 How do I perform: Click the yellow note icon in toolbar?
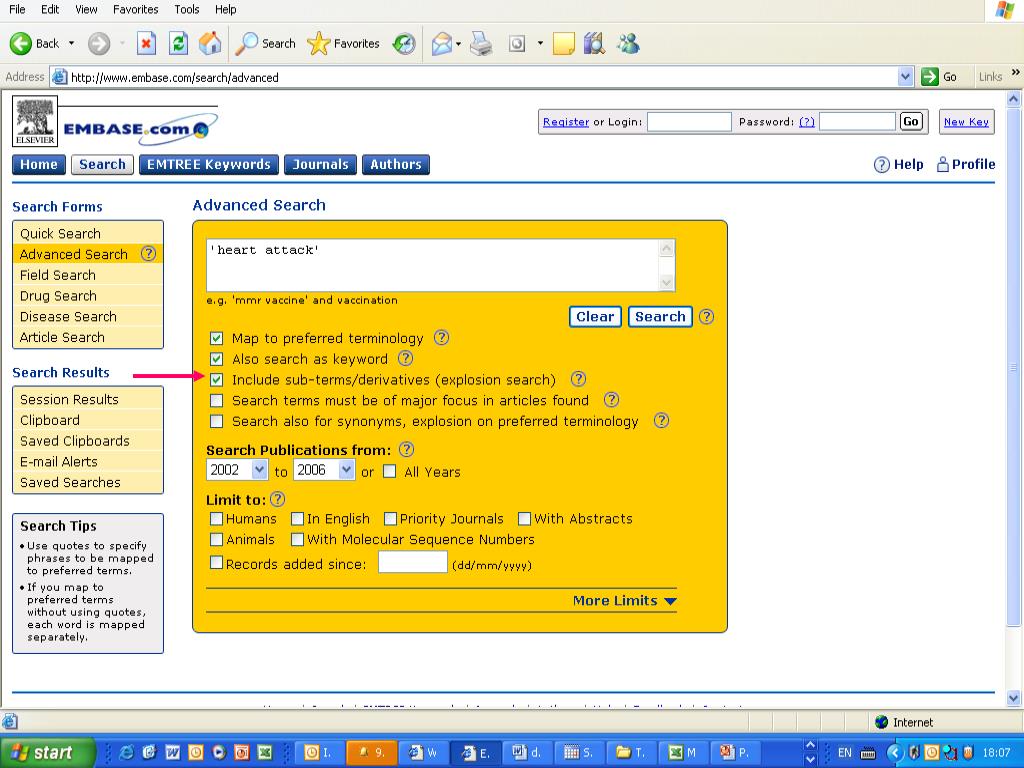pos(563,44)
